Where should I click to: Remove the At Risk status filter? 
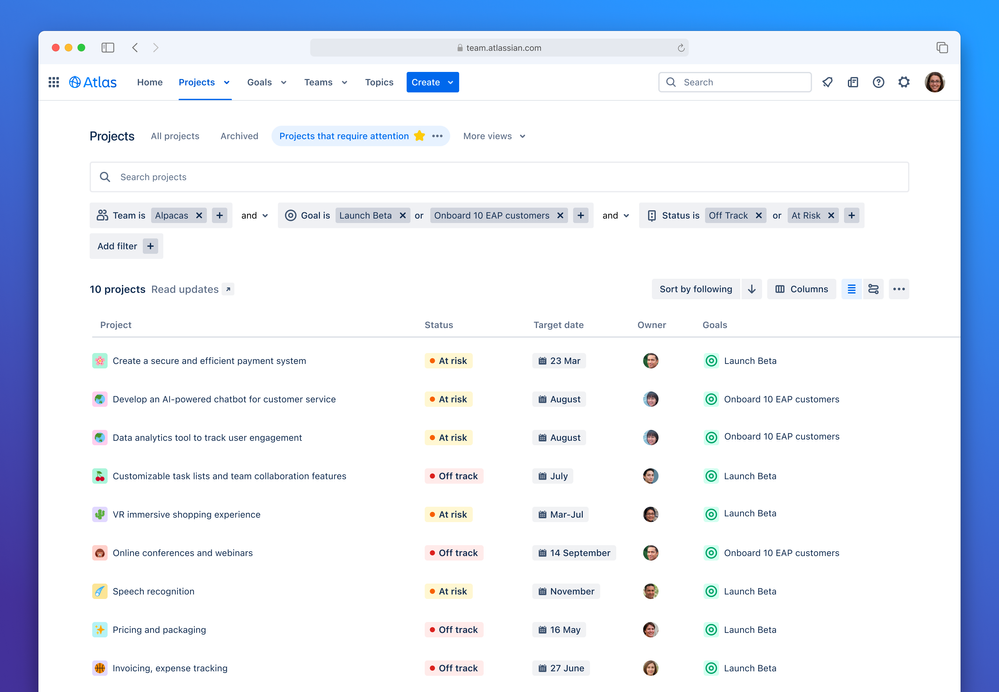coord(831,215)
